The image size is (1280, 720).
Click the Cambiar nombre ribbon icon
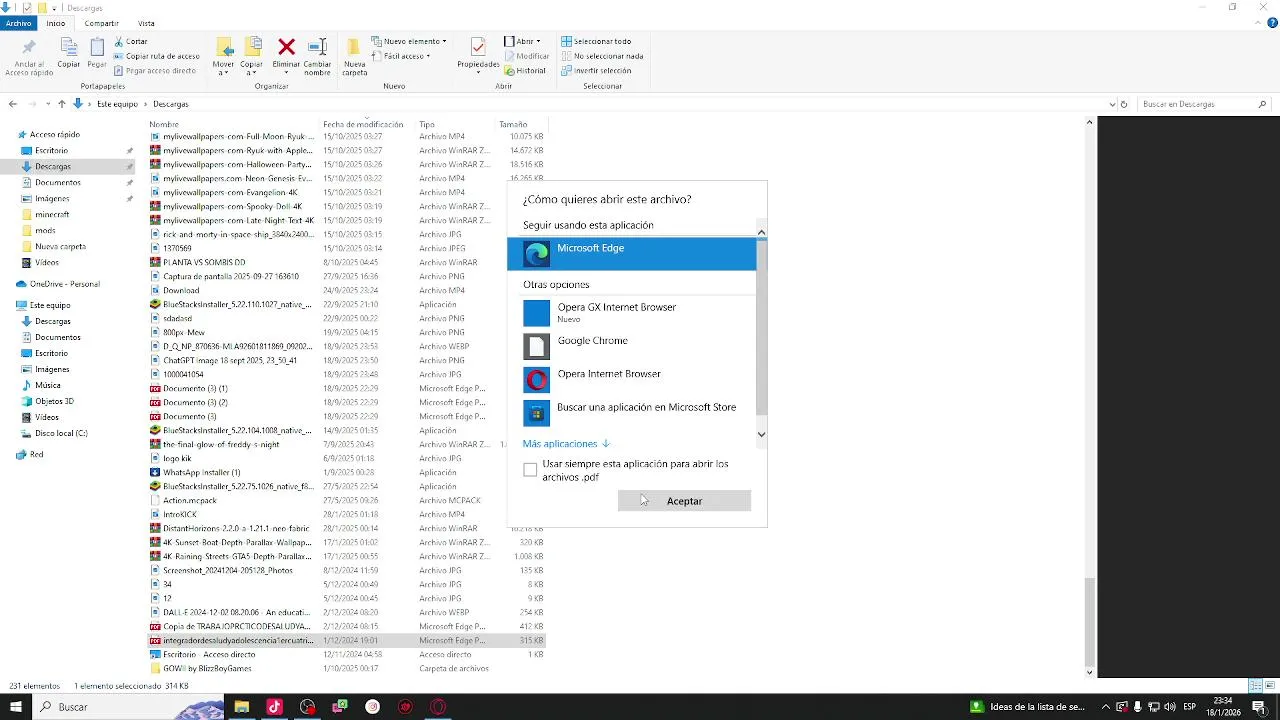tap(317, 47)
